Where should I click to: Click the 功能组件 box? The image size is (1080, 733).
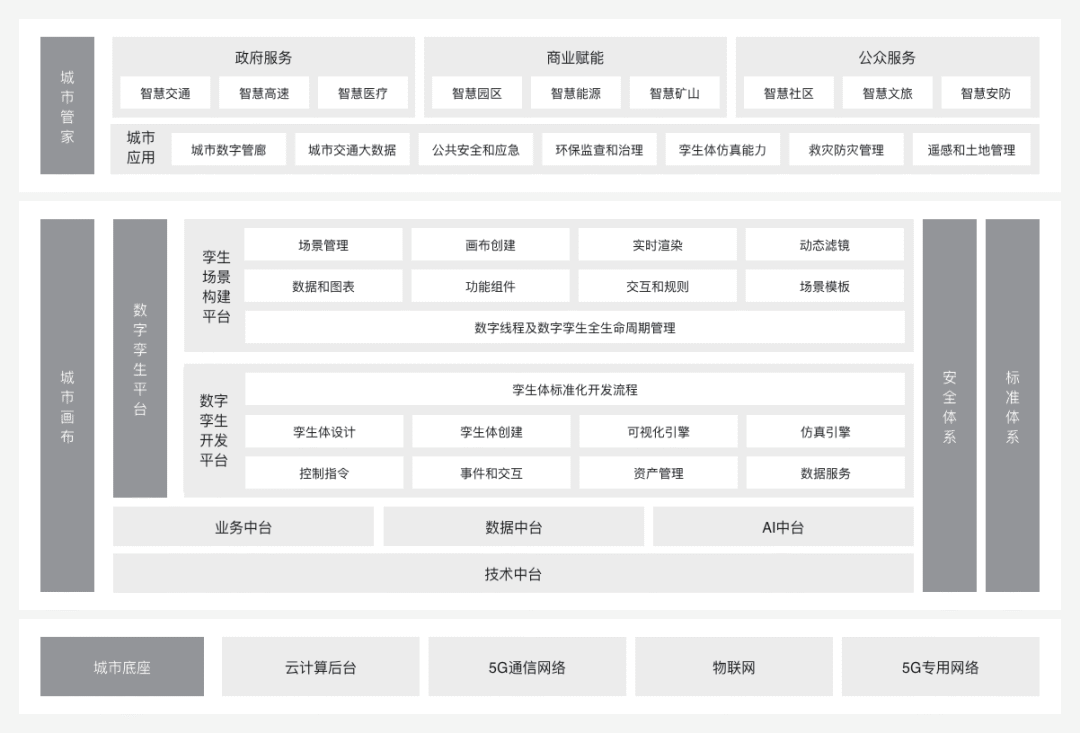click(x=490, y=286)
